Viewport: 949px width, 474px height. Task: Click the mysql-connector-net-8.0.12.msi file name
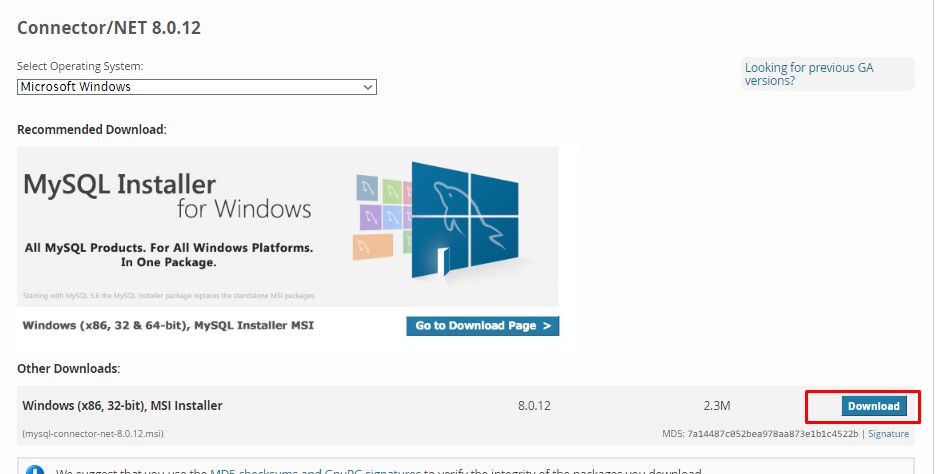point(93,433)
